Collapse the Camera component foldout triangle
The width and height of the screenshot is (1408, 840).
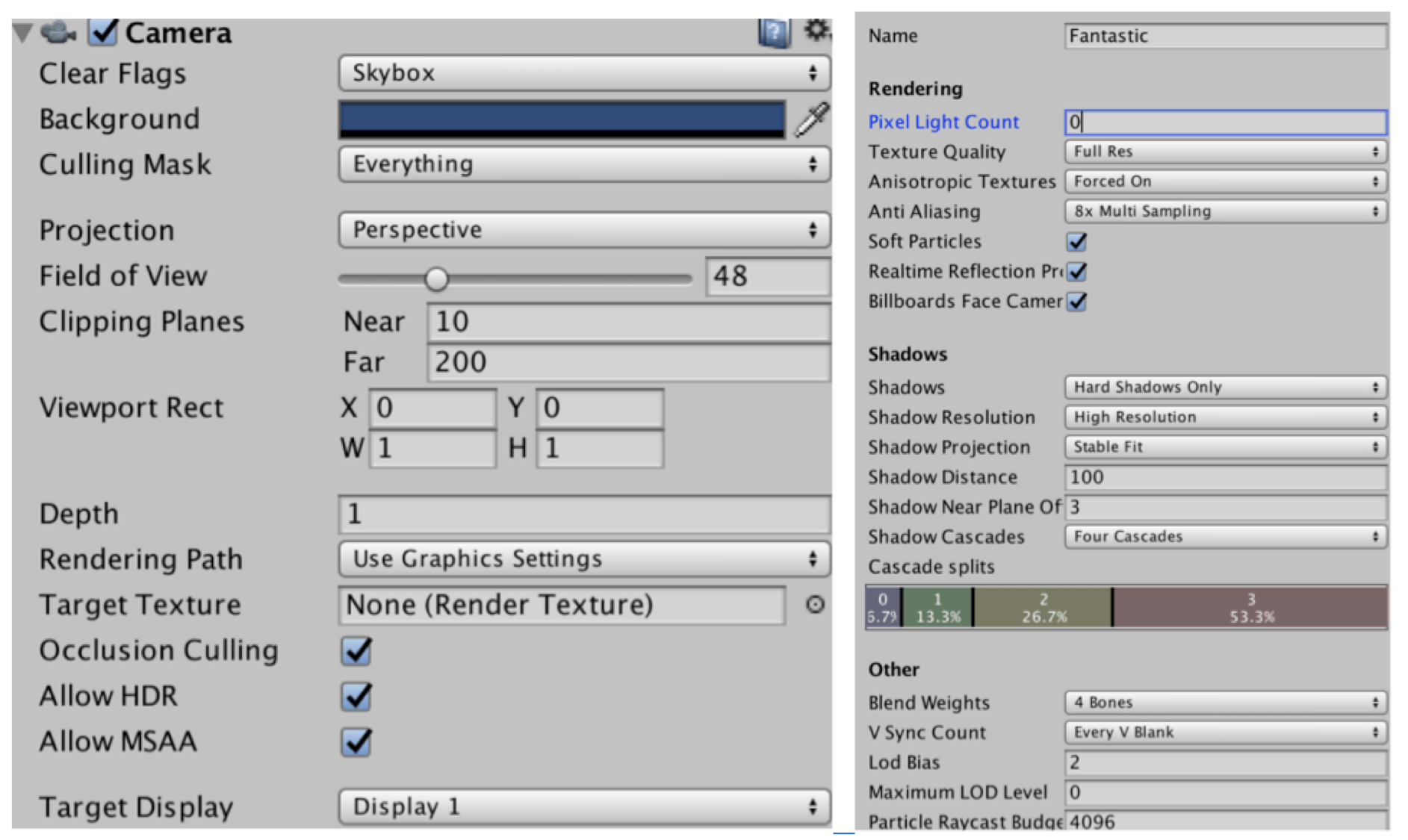23,32
